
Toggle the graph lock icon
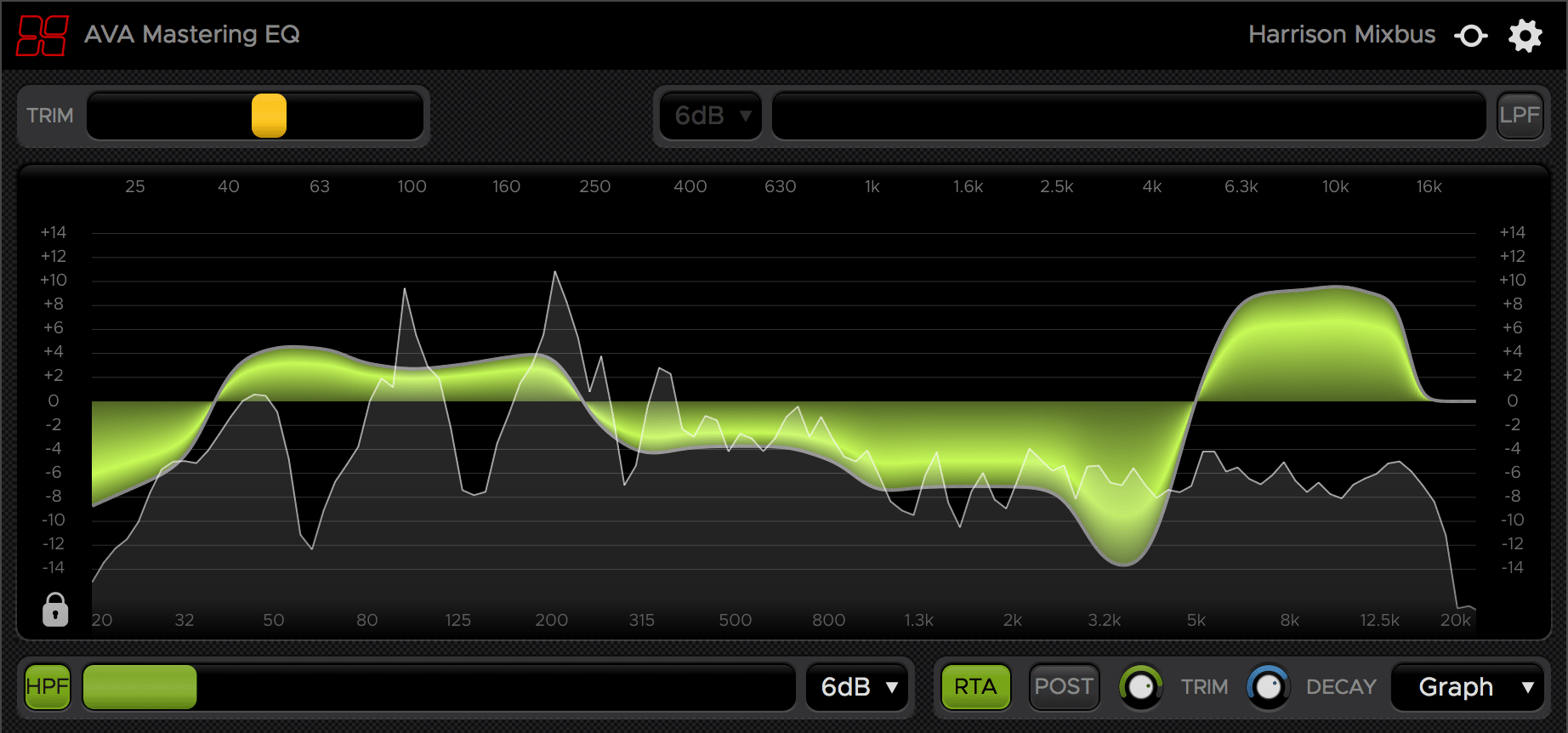(x=55, y=609)
